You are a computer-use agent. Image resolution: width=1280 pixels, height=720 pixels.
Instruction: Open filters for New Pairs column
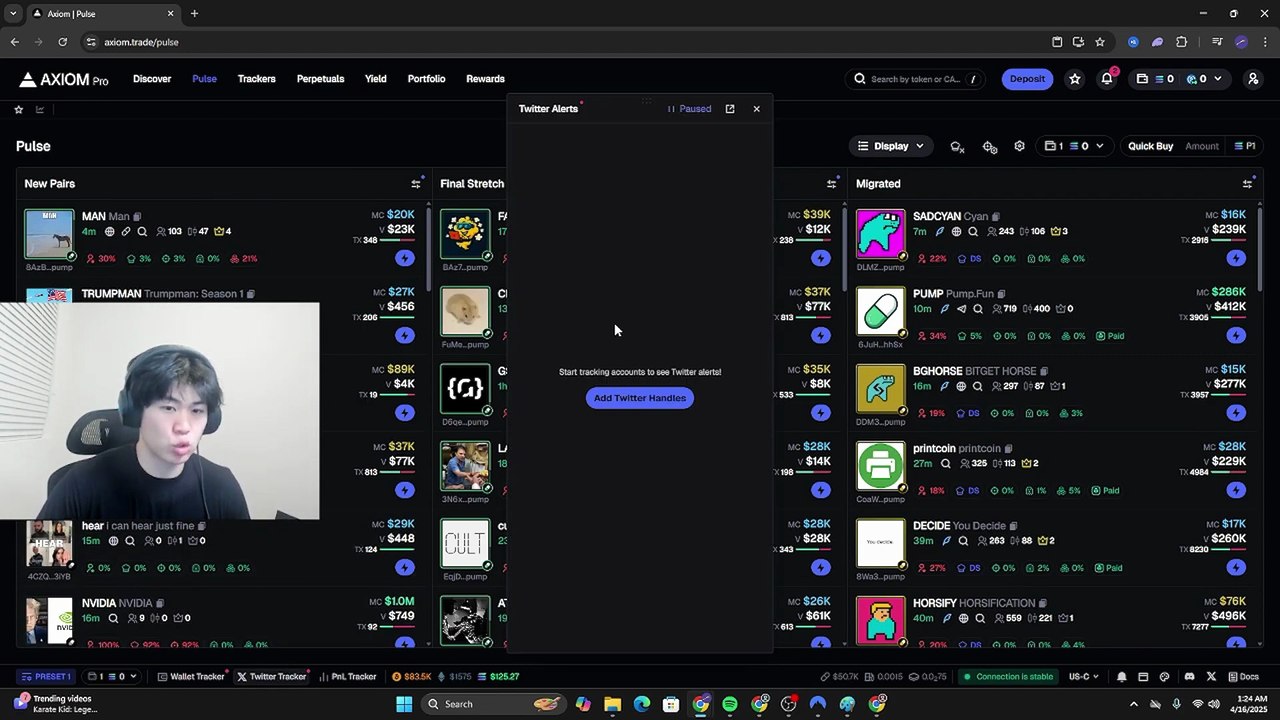[416, 184]
